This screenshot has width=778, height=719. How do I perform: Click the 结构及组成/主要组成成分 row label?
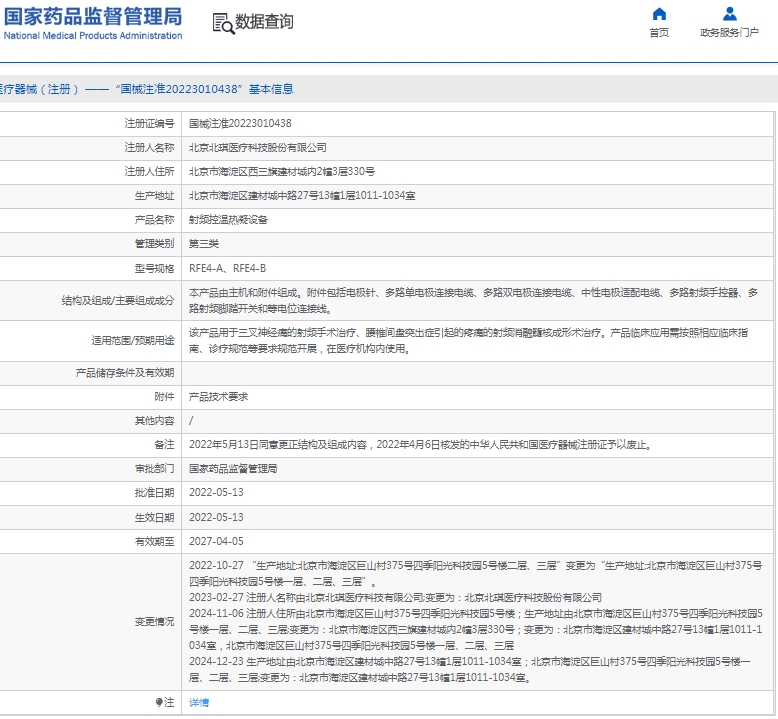click(x=118, y=301)
